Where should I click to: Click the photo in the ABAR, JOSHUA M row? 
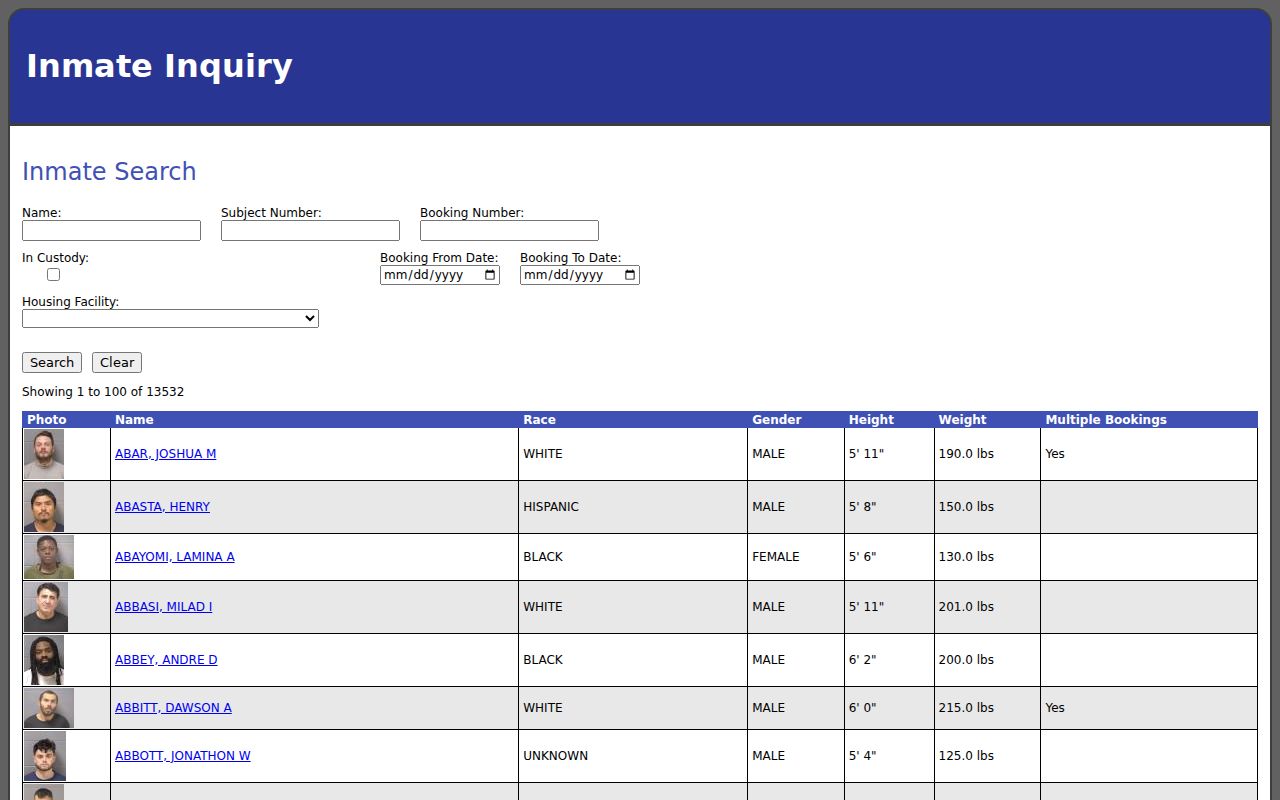click(x=44, y=454)
